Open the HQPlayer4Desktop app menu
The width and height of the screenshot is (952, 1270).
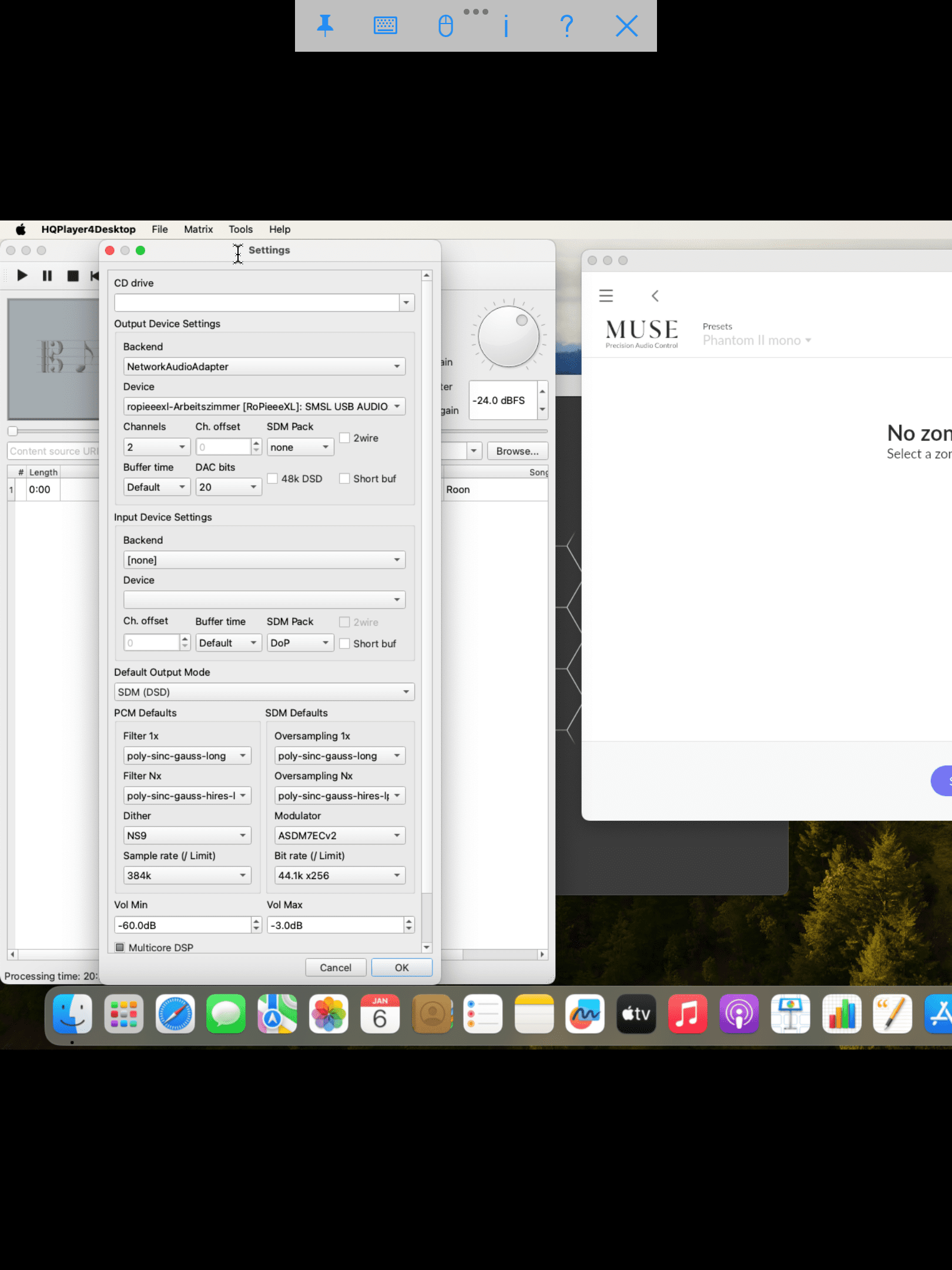[89, 229]
